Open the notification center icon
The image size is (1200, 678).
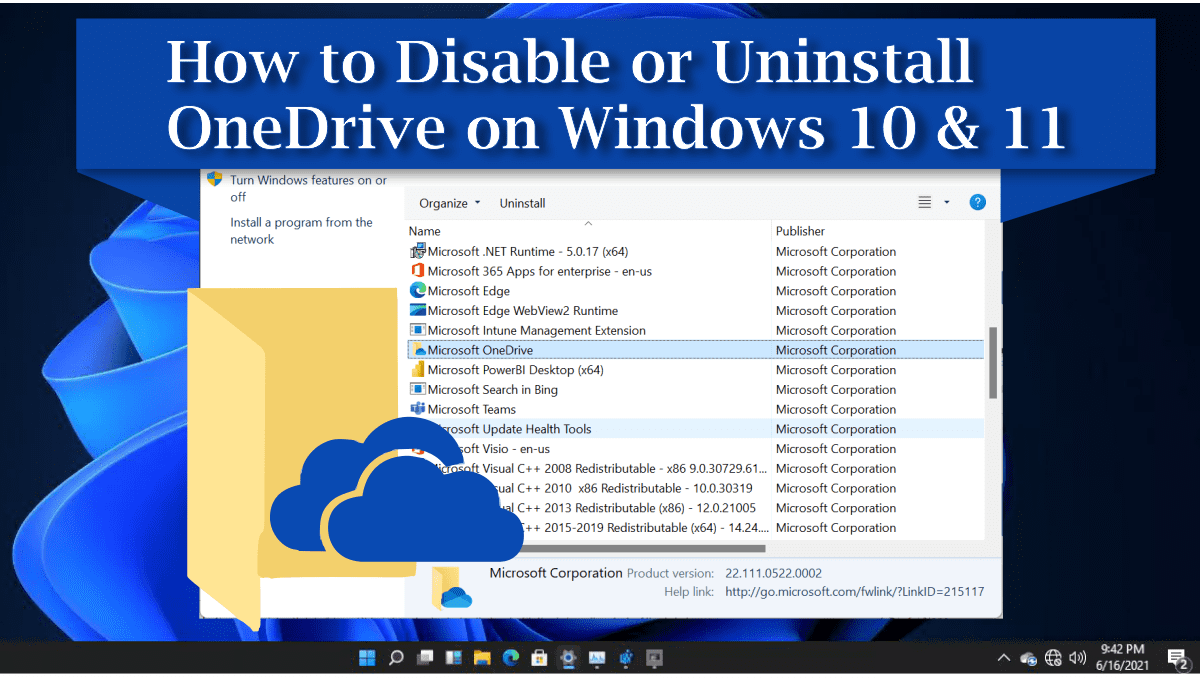(x=1176, y=658)
